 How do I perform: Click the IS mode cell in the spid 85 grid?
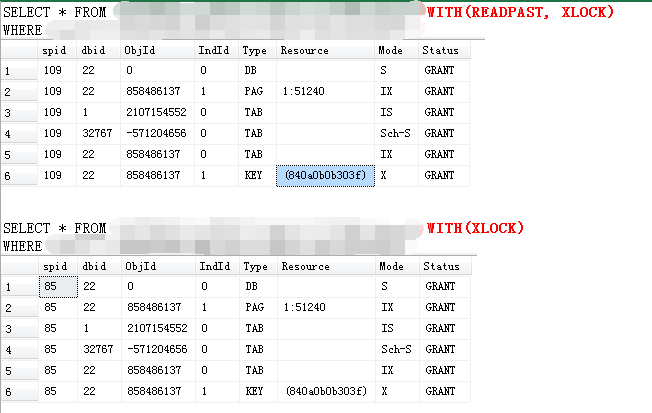point(387,328)
